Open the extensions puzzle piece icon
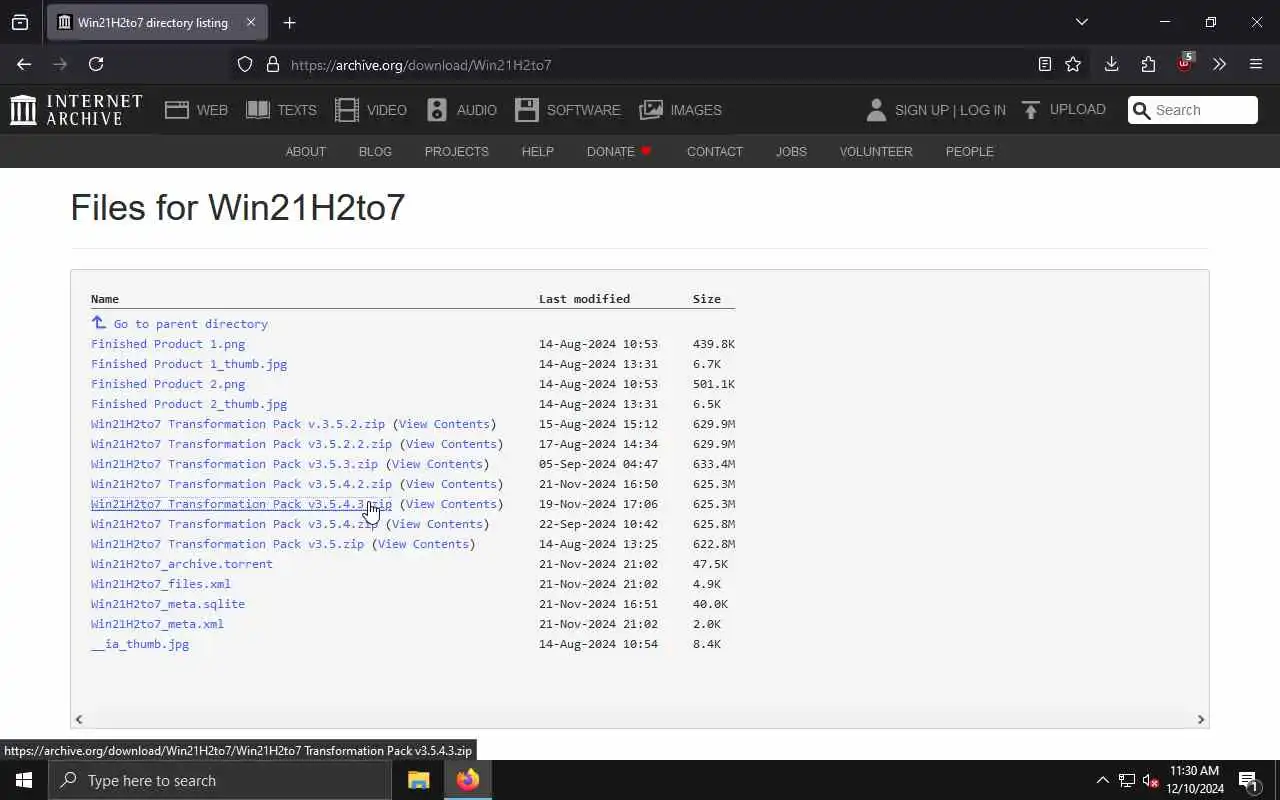Image resolution: width=1280 pixels, height=800 pixels. click(1148, 64)
